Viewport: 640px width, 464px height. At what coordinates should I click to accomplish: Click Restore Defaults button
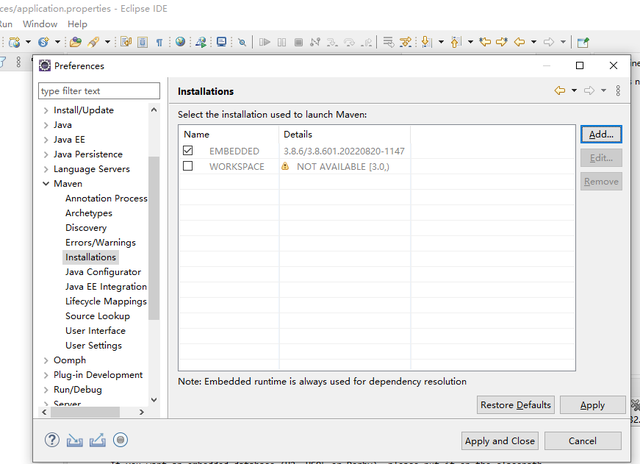(x=516, y=405)
